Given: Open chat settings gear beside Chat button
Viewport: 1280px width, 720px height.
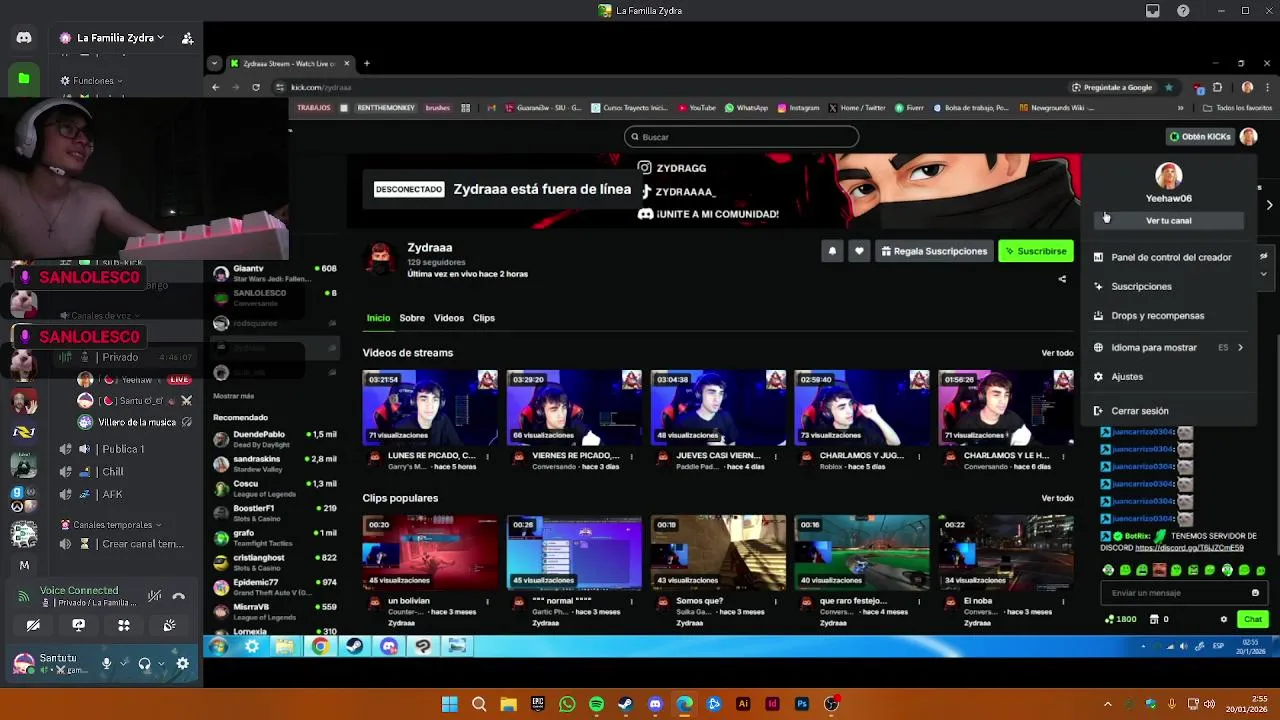Looking at the screenshot, I should click(1224, 619).
